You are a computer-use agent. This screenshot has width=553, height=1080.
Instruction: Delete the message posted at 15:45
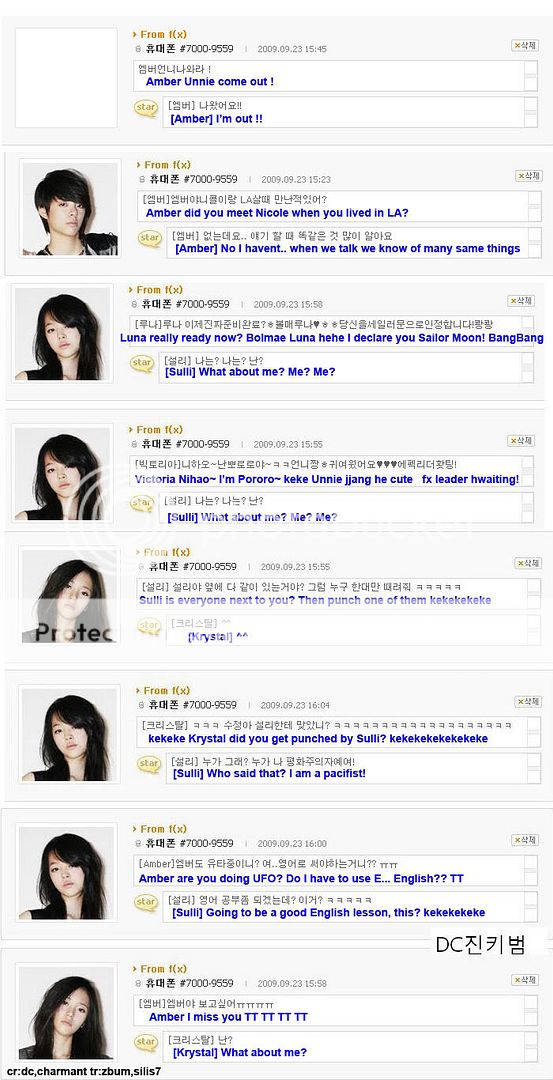coord(524,45)
